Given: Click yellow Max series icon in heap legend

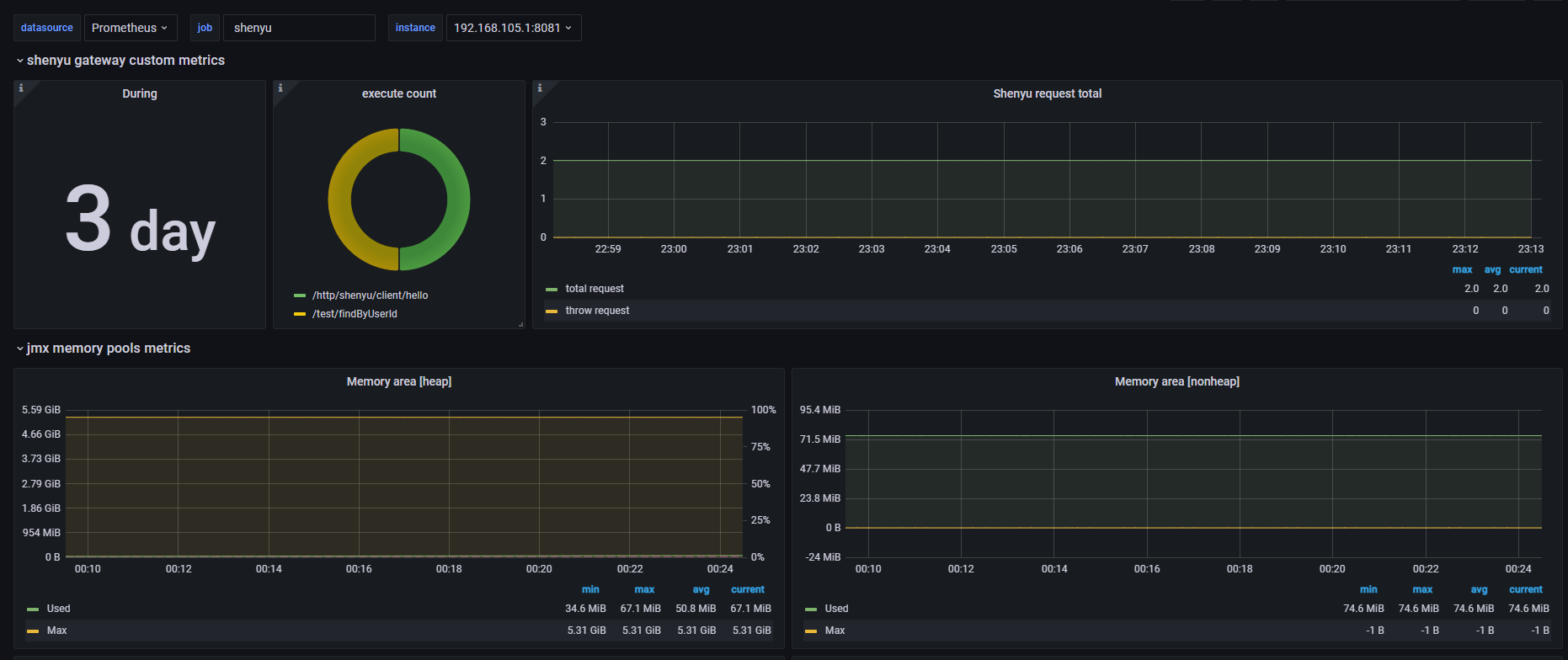Looking at the screenshot, I should (33, 631).
